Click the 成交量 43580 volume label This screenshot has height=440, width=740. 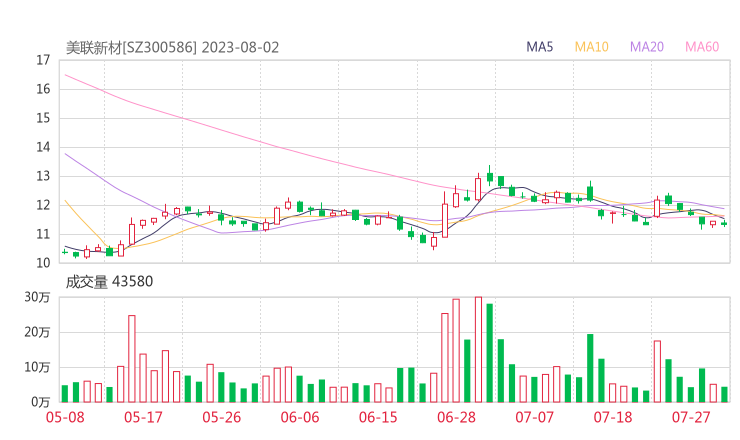click(x=109, y=282)
